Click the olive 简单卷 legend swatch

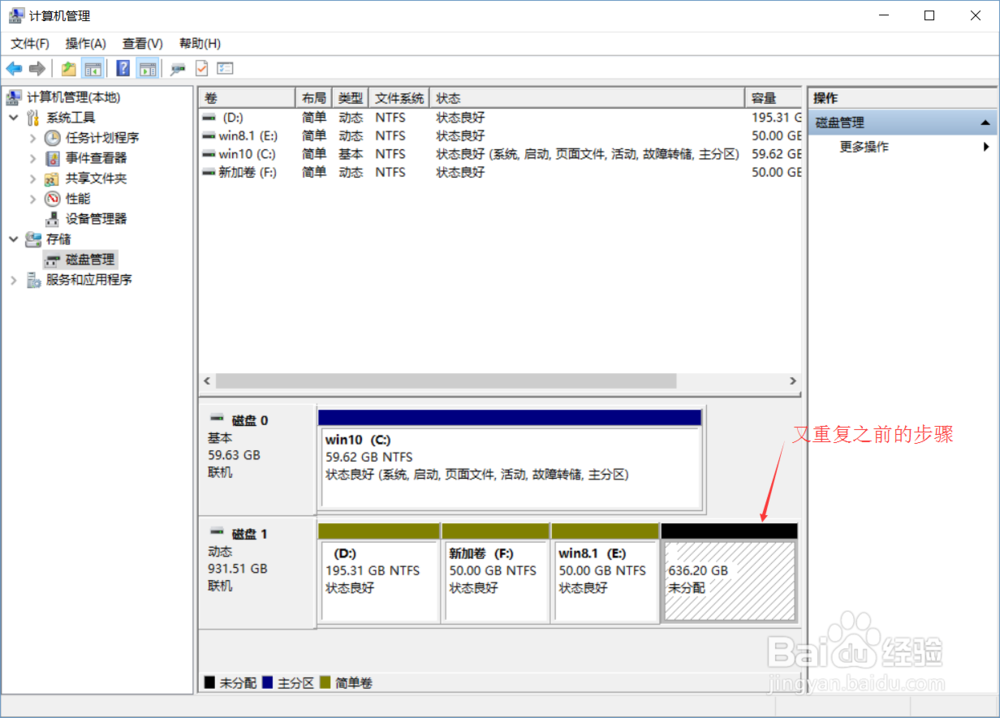point(325,682)
